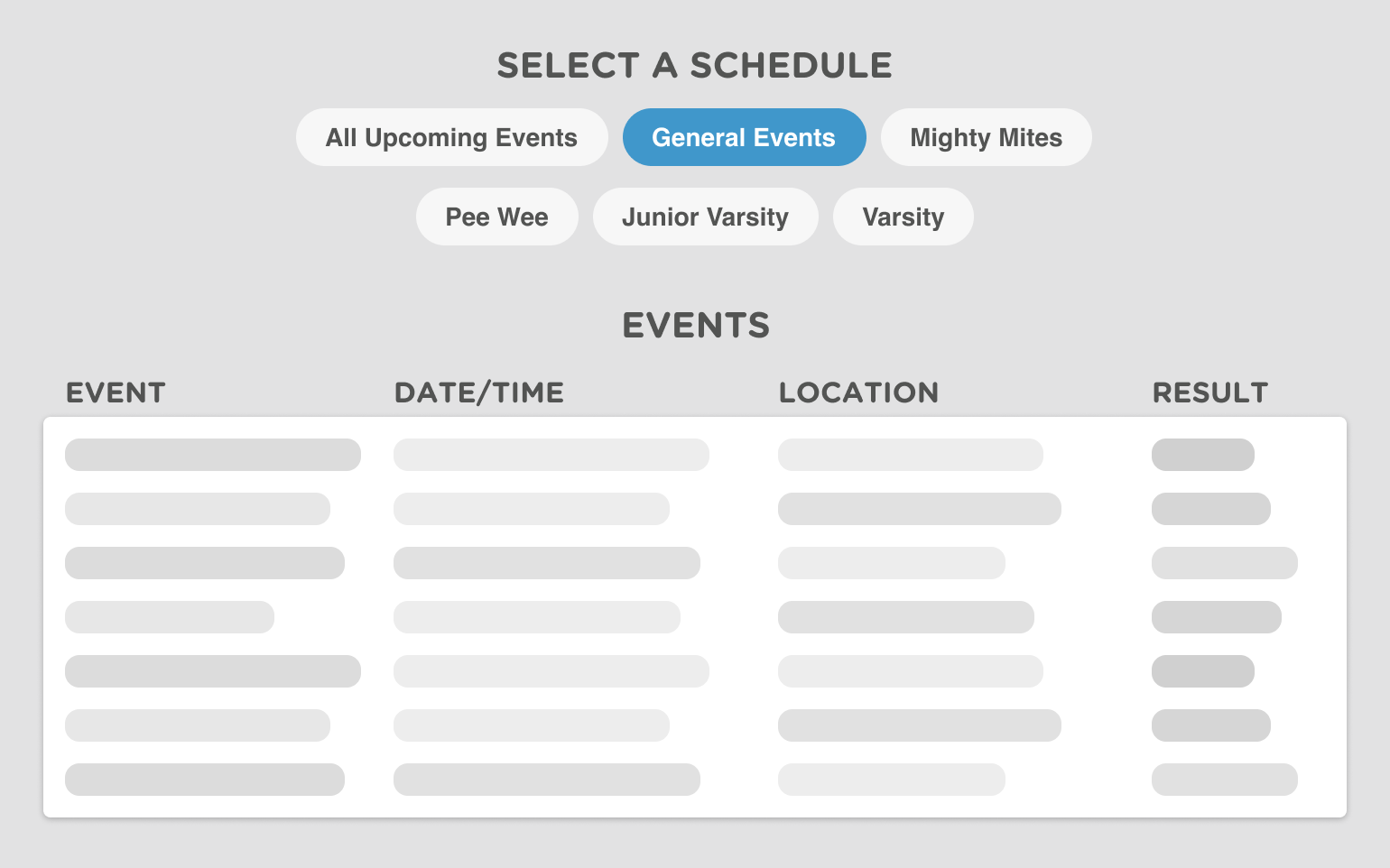Image resolution: width=1390 pixels, height=868 pixels.
Task: Select the fourth event name placeholder
Action: (x=169, y=617)
